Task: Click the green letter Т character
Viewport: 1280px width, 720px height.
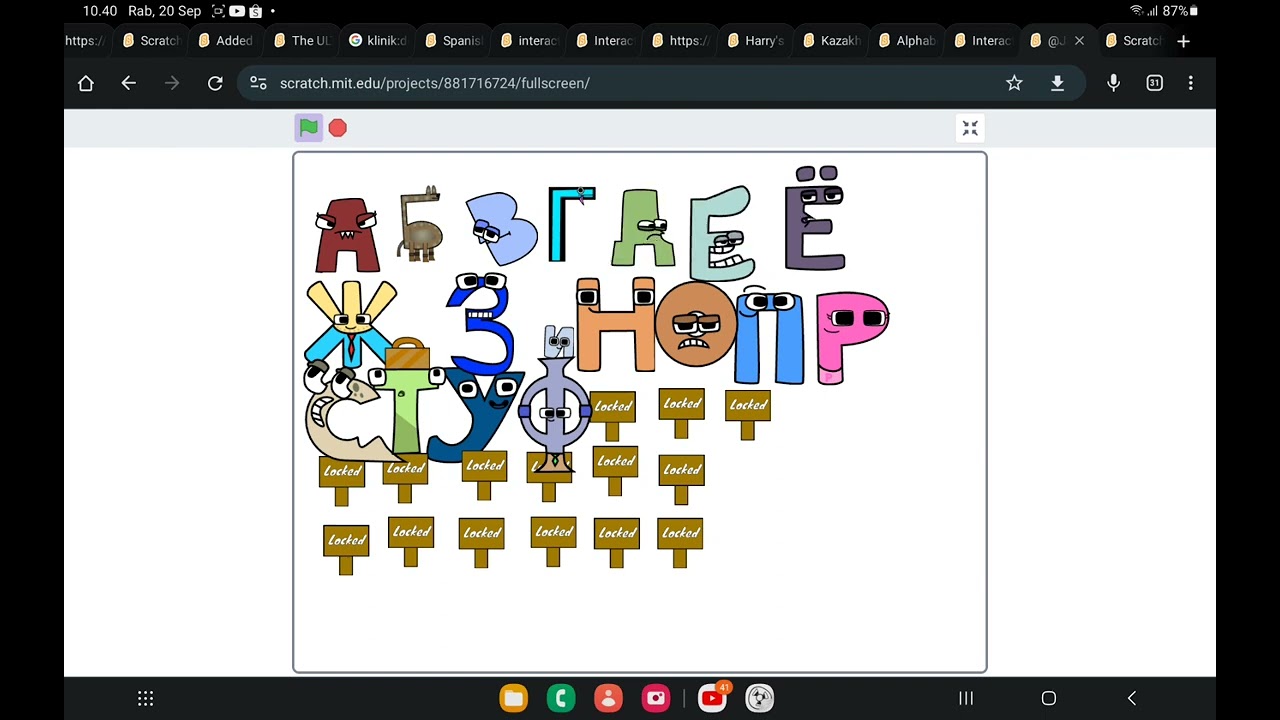Action: coord(409,410)
